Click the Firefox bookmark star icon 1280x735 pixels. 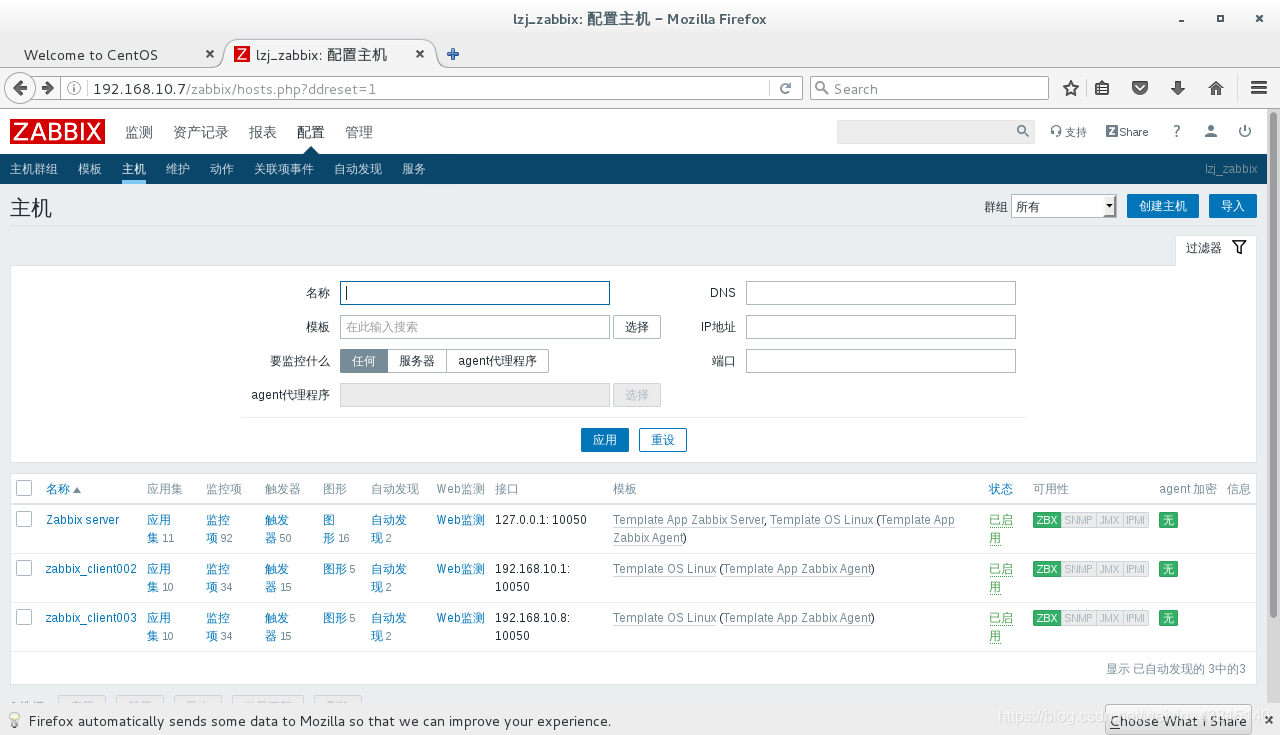[1070, 88]
